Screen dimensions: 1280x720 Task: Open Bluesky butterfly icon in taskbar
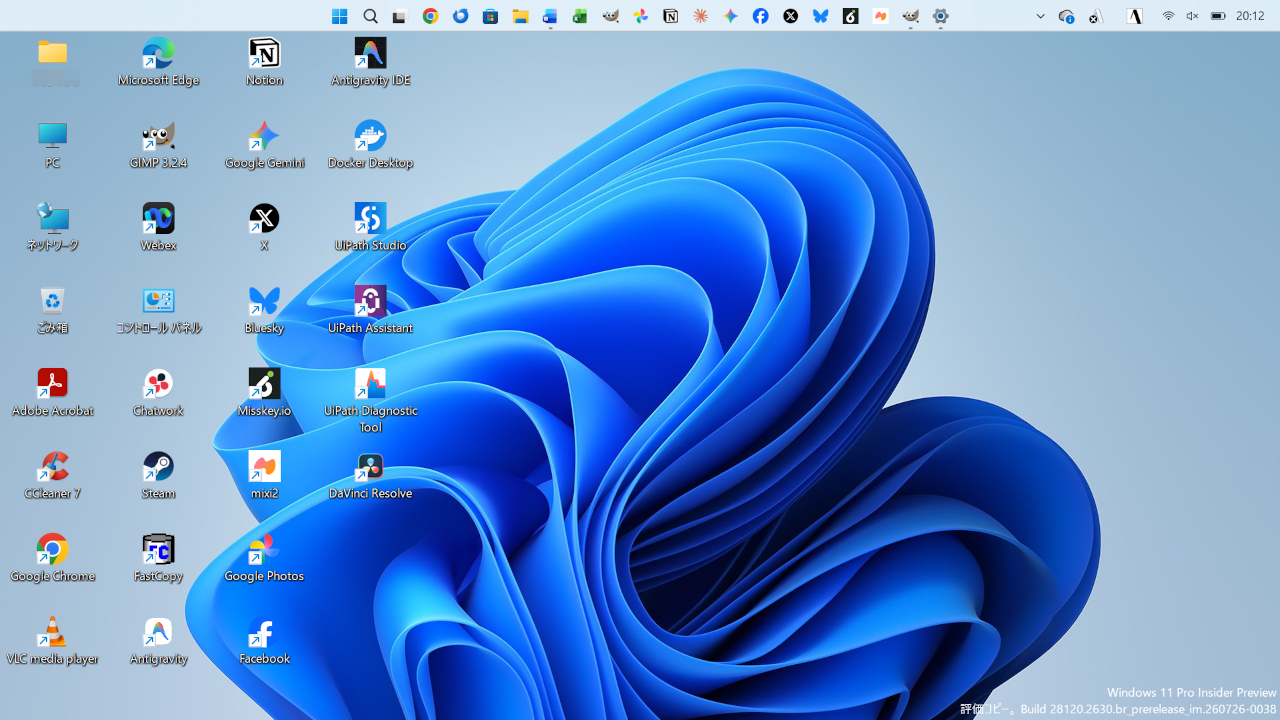[820, 16]
